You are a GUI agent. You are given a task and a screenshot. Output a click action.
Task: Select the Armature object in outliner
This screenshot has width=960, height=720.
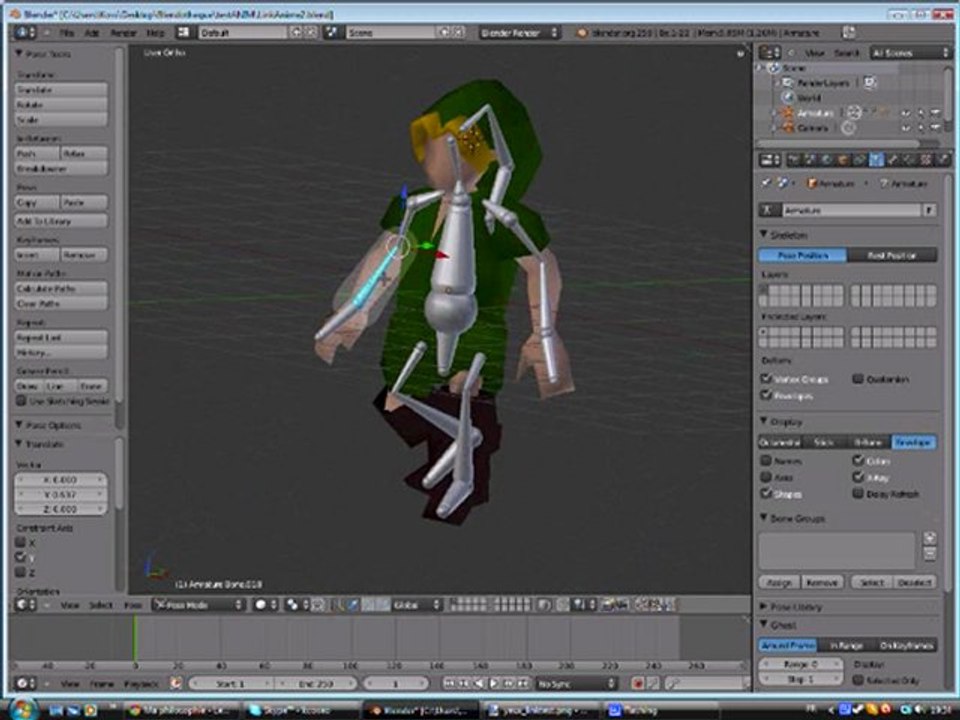tap(814, 113)
